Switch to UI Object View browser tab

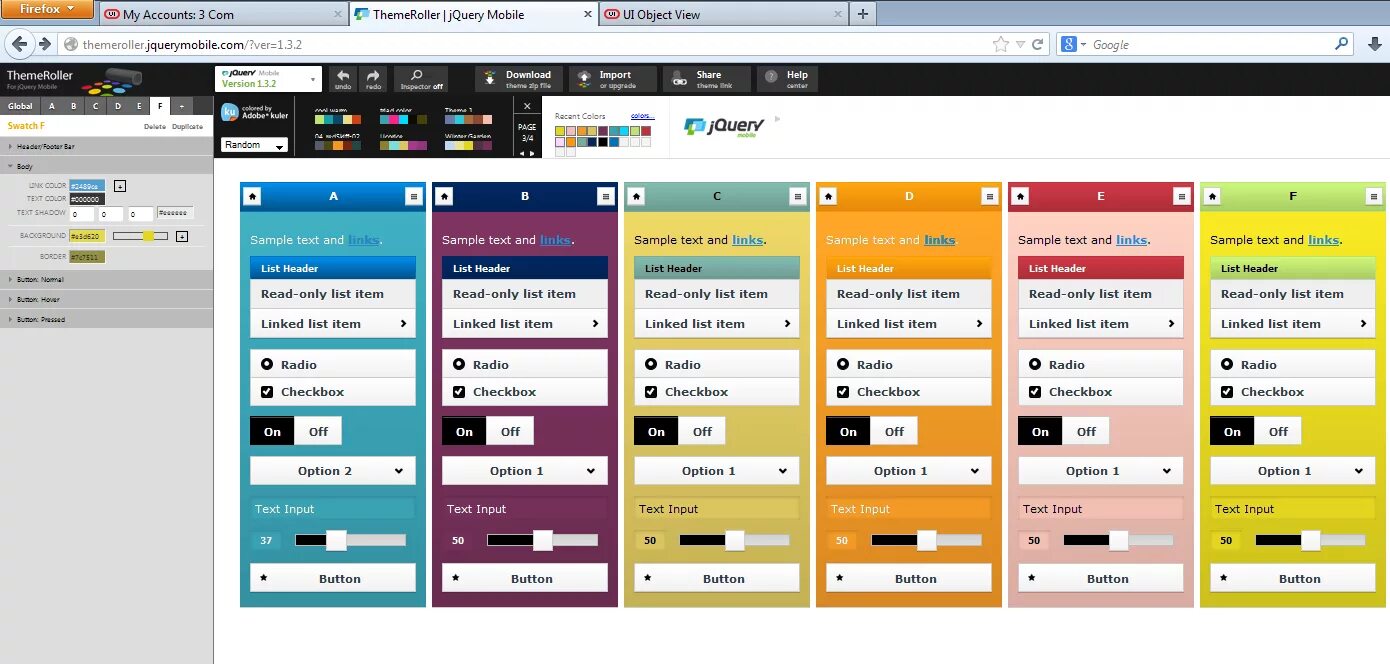pos(722,14)
